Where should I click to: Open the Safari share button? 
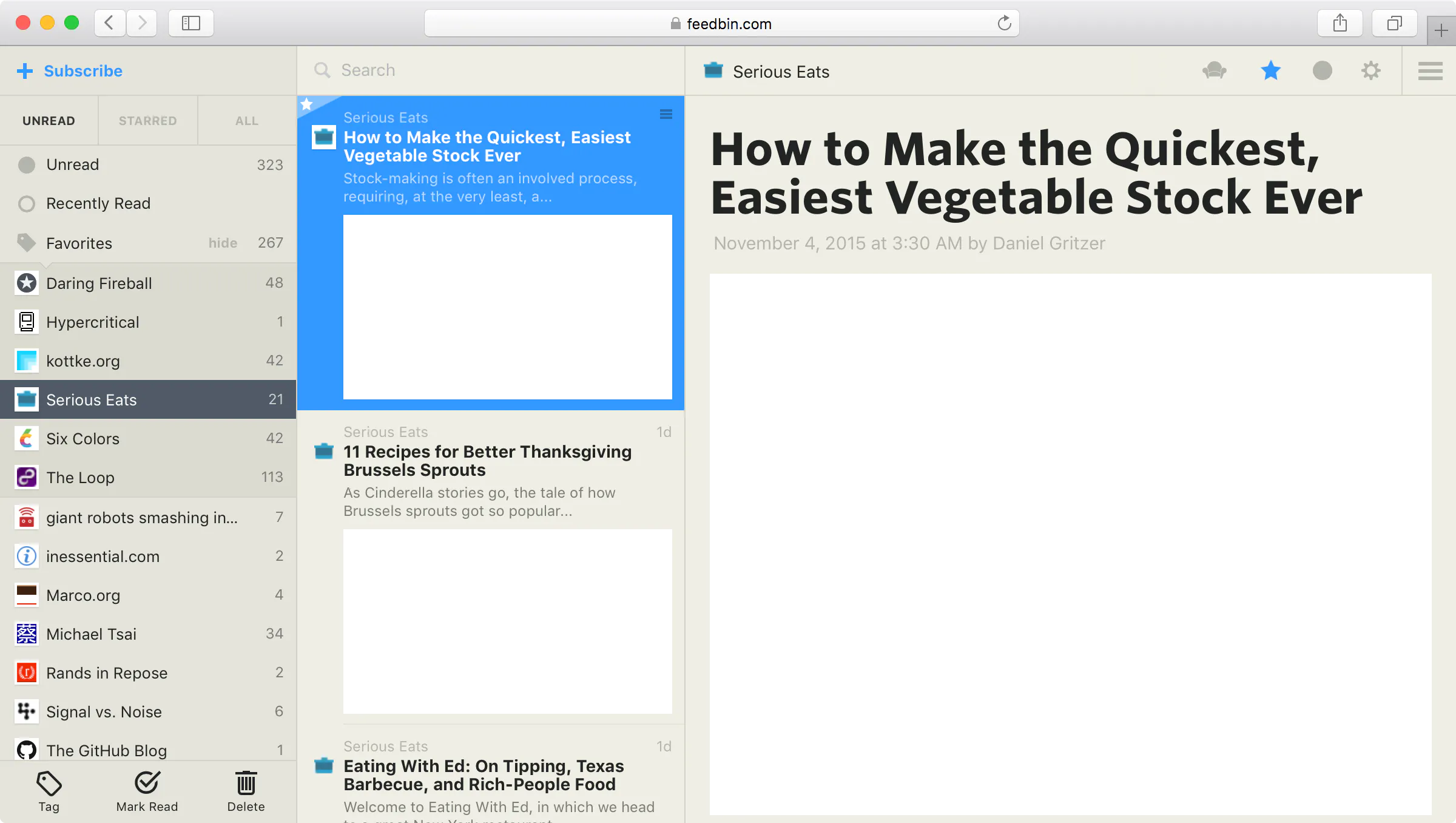click(x=1340, y=23)
